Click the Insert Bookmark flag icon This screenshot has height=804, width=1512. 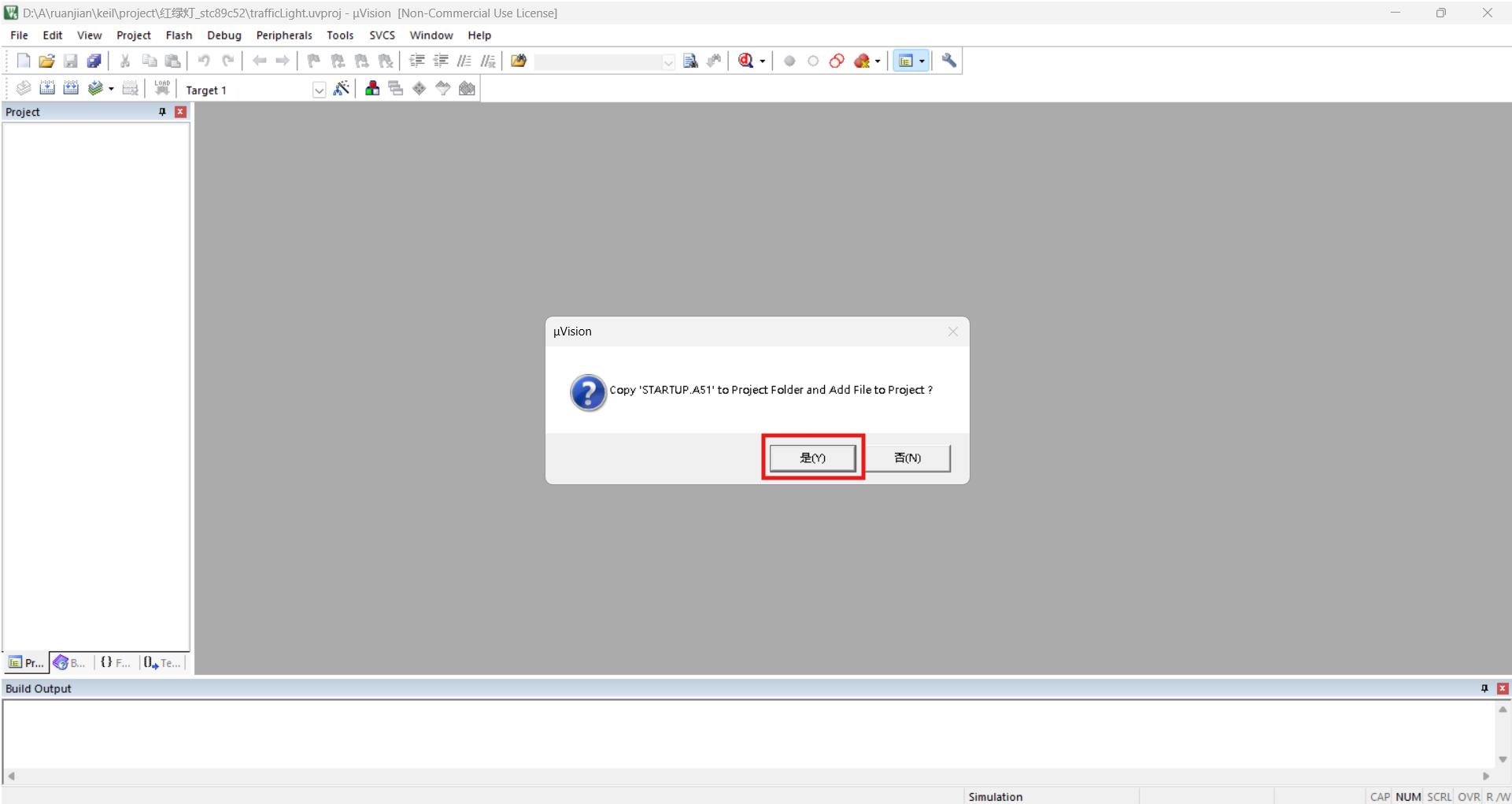point(314,61)
